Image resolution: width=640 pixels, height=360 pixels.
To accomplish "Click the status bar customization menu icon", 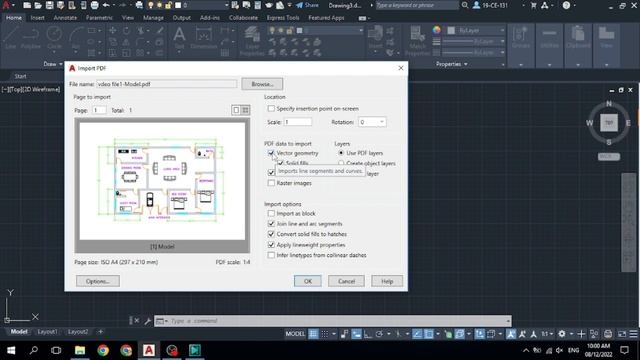I will pyautogui.click(x=633, y=334).
